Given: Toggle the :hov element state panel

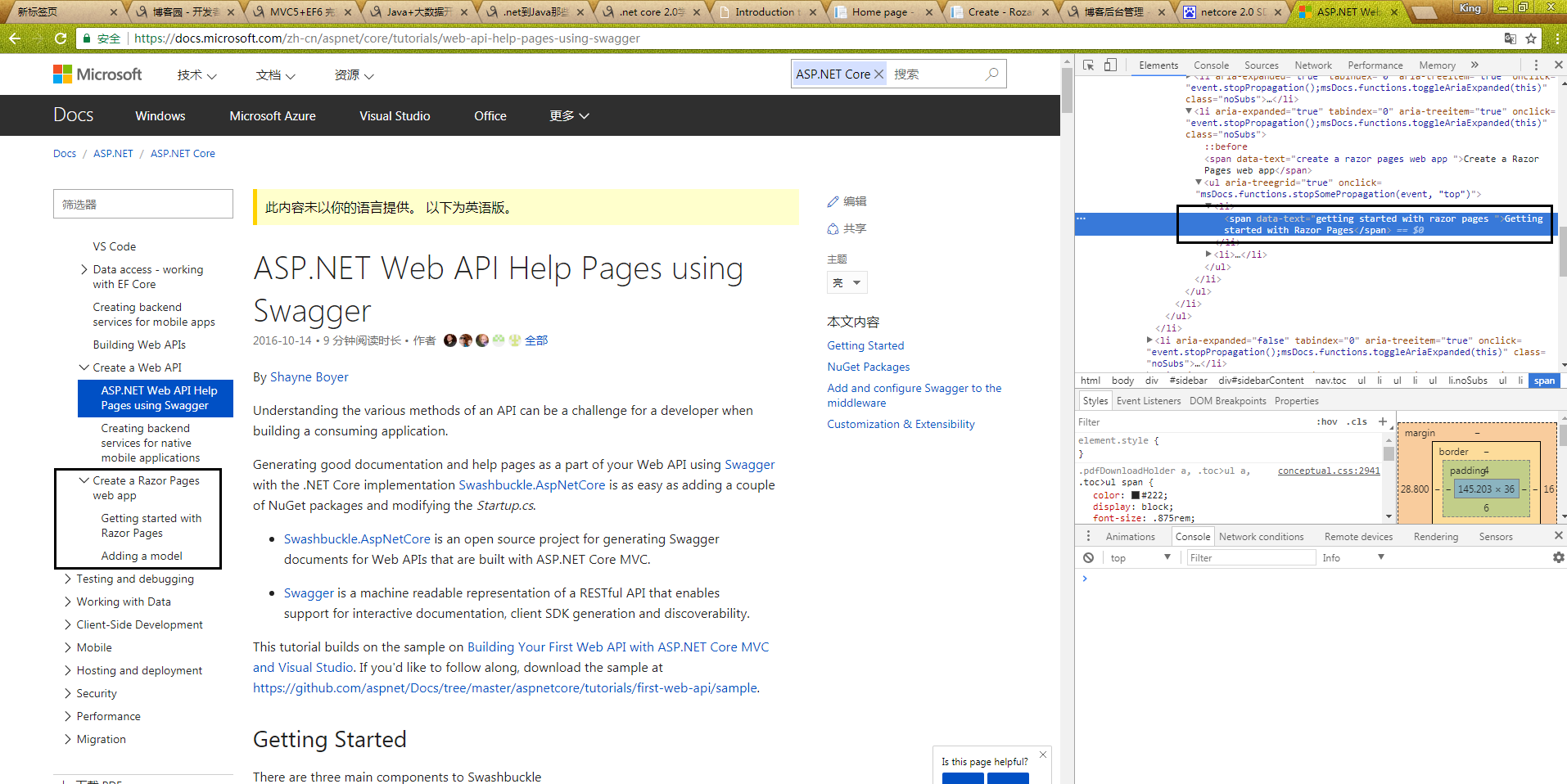Looking at the screenshot, I should [1327, 421].
